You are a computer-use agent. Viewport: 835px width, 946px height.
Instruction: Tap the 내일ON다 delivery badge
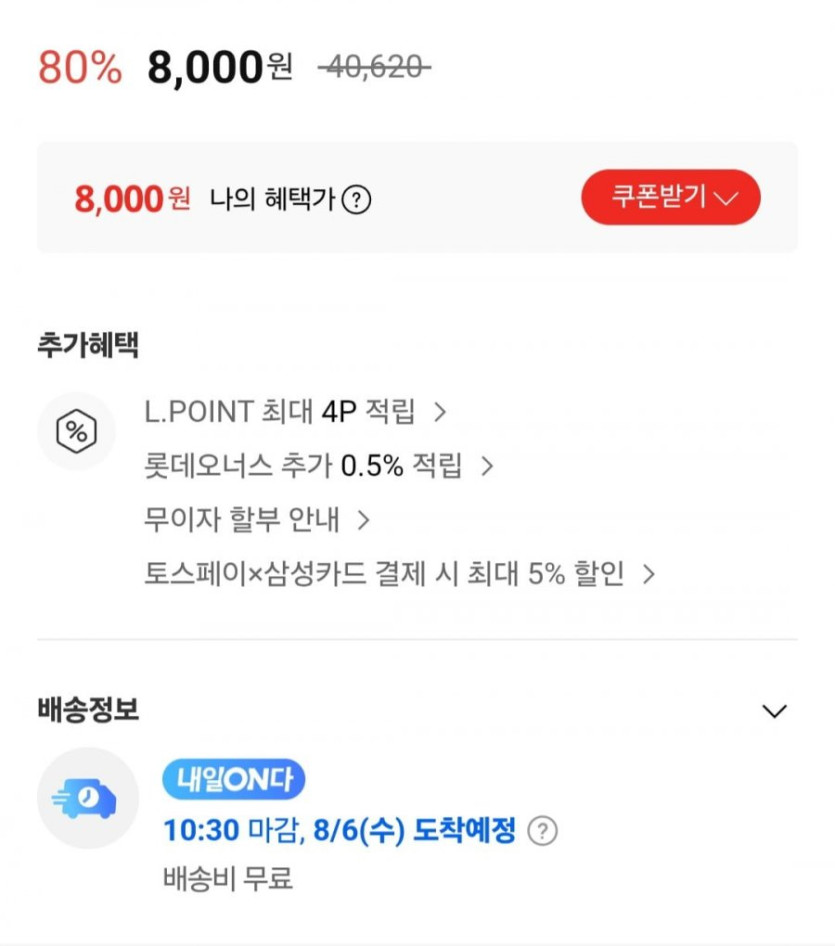(x=233, y=779)
